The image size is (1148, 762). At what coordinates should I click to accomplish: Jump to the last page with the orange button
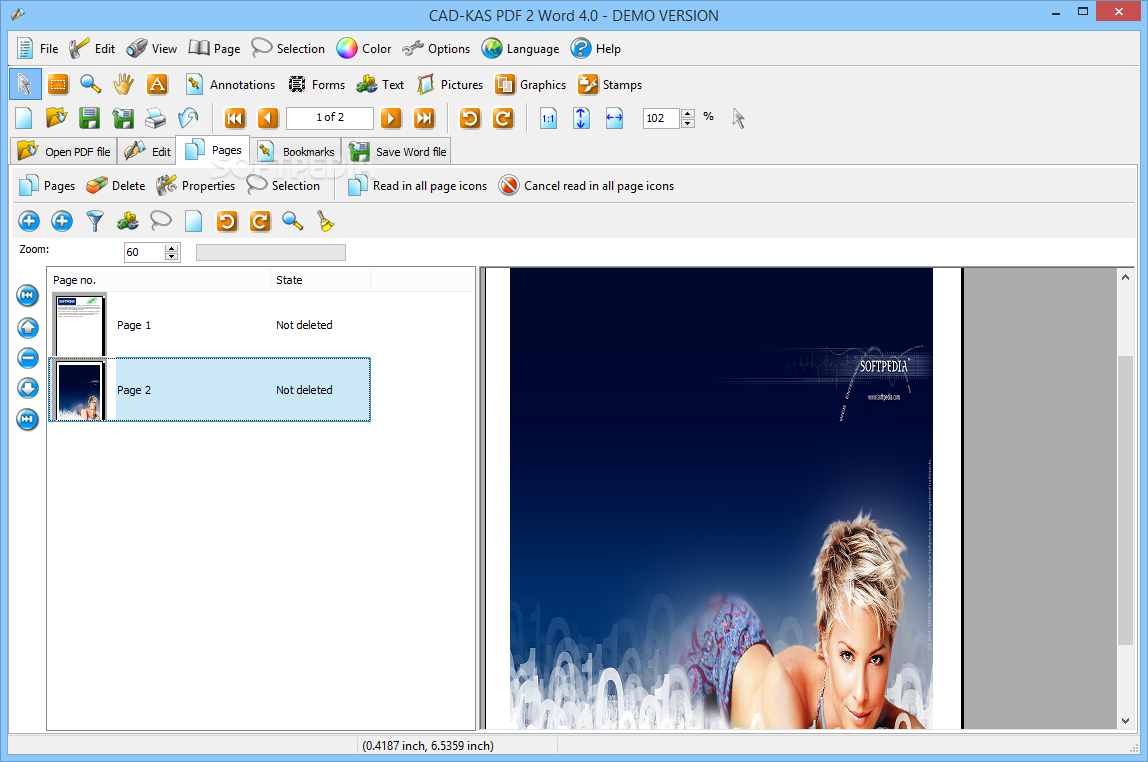click(x=424, y=118)
